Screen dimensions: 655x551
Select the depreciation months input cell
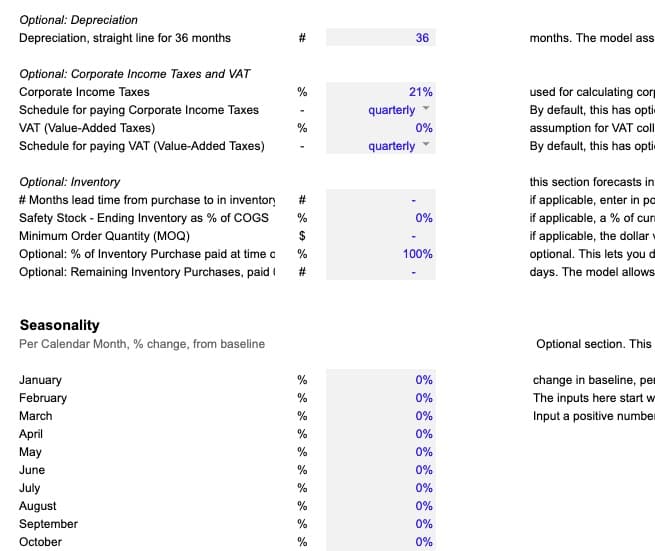point(381,38)
